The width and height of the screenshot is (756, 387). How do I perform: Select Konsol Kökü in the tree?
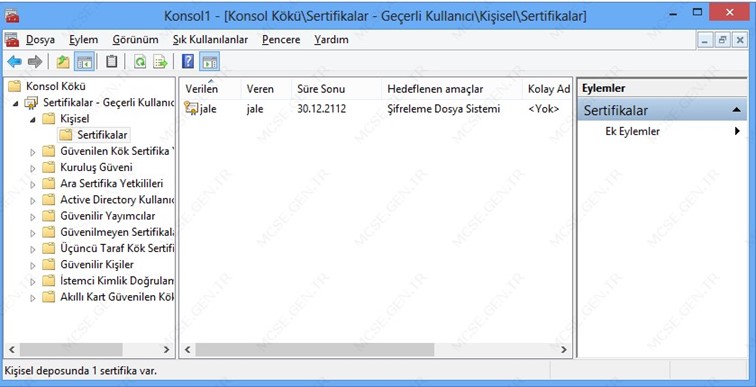click(55, 86)
